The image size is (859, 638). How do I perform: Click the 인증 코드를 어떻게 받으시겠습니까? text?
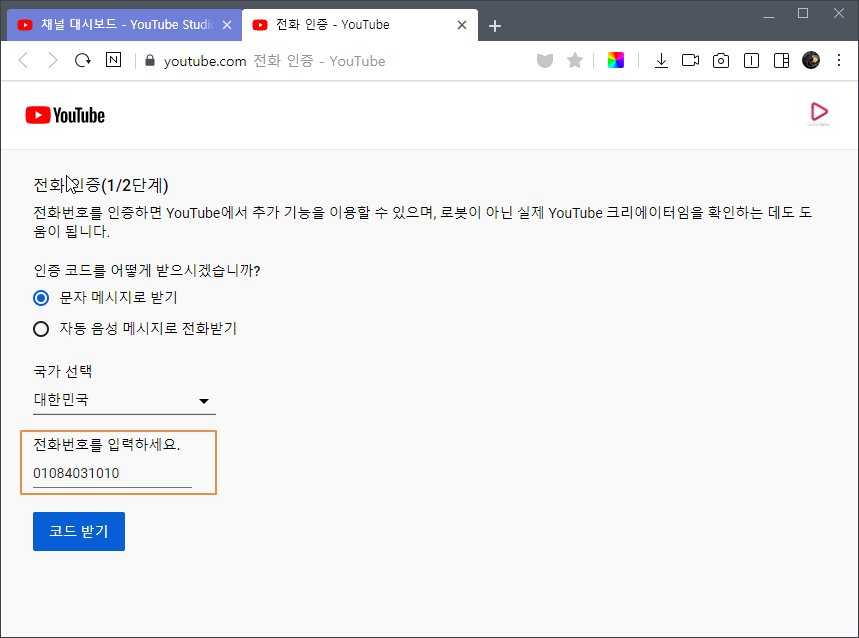point(147,271)
